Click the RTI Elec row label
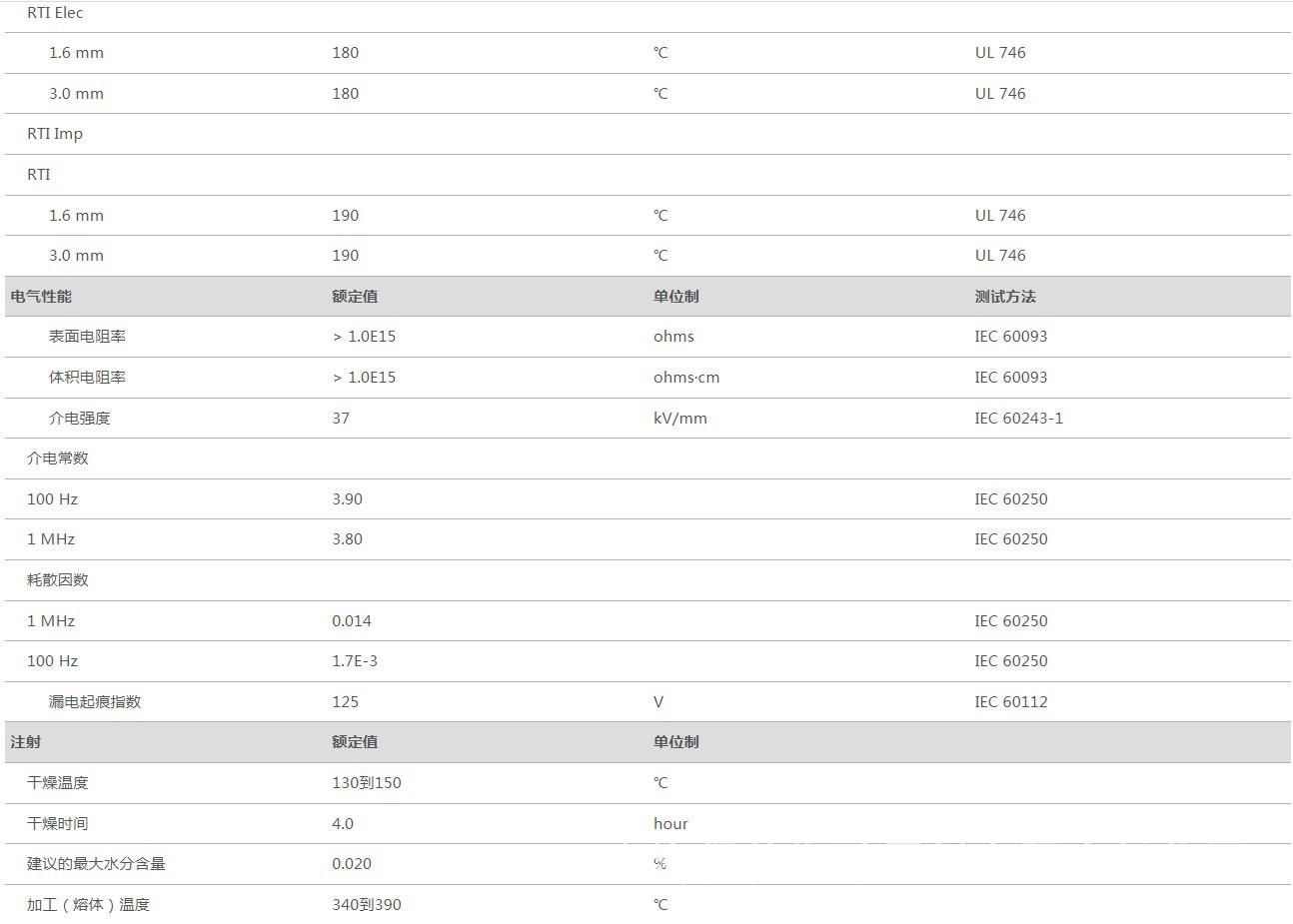Image resolution: width=1293 pixels, height=924 pixels. [x=55, y=13]
